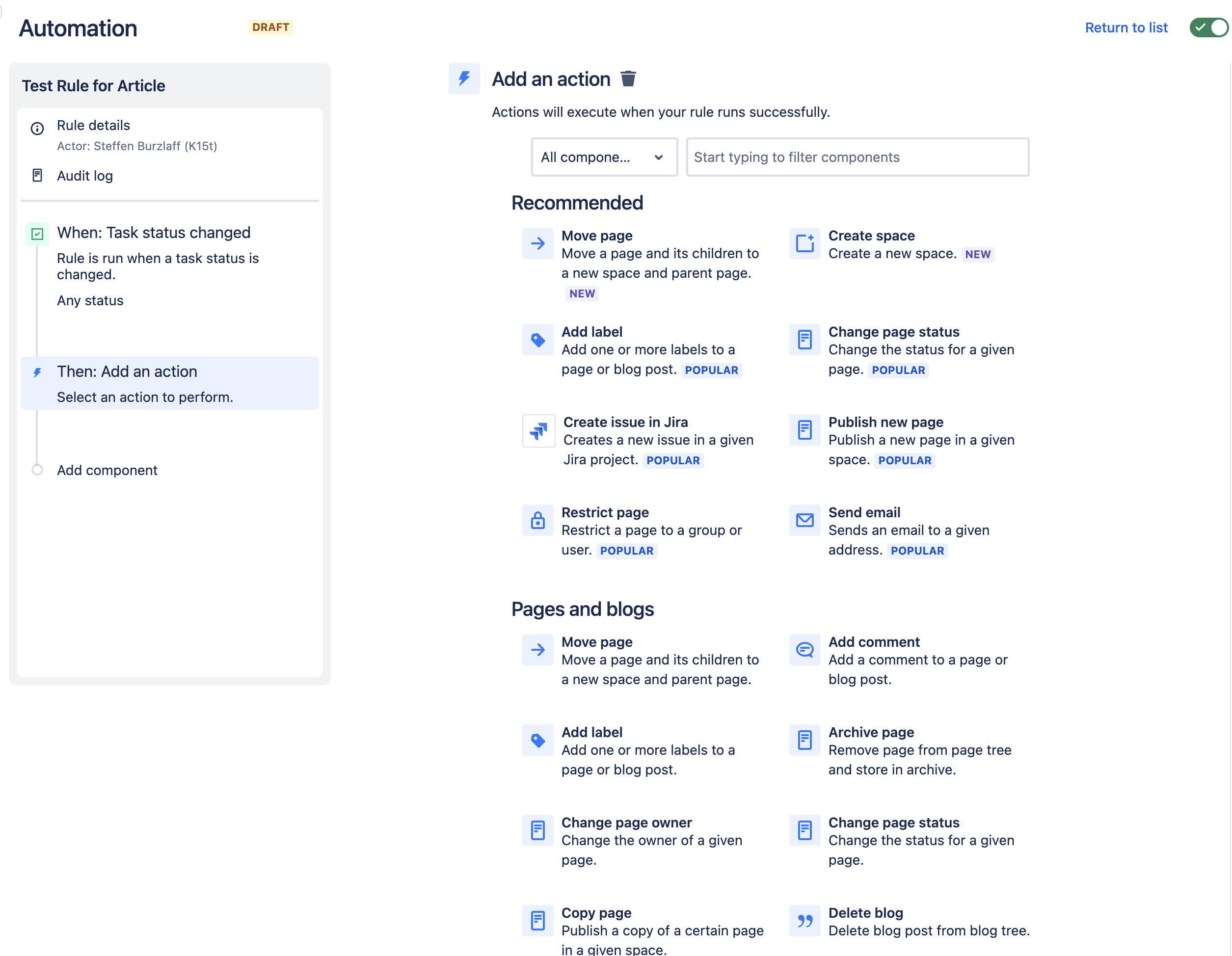Image resolution: width=1232 pixels, height=956 pixels.
Task: Select When: Task status changed trigger
Action: 169,266
